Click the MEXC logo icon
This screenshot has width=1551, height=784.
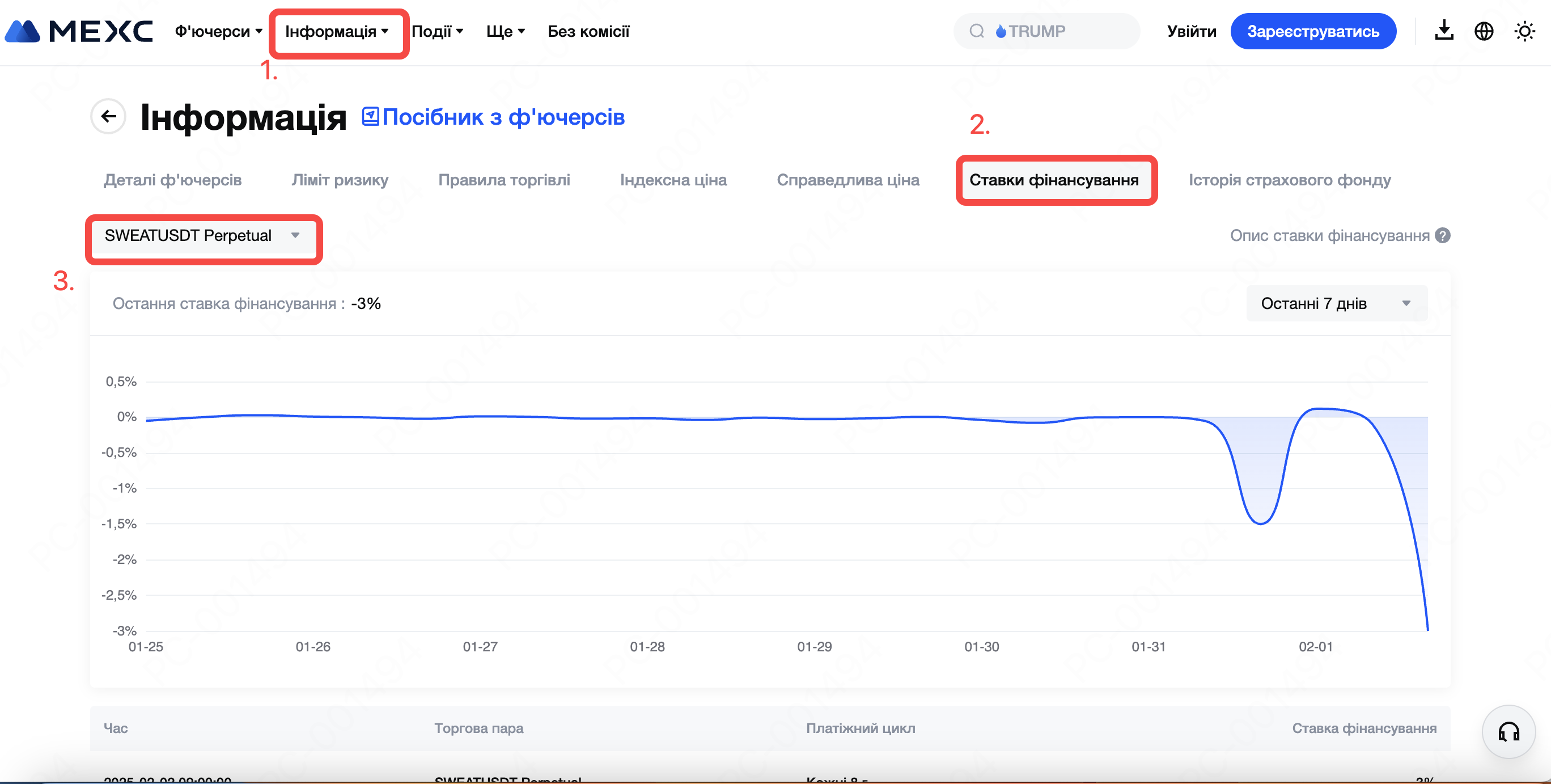pyautogui.click(x=23, y=31)
